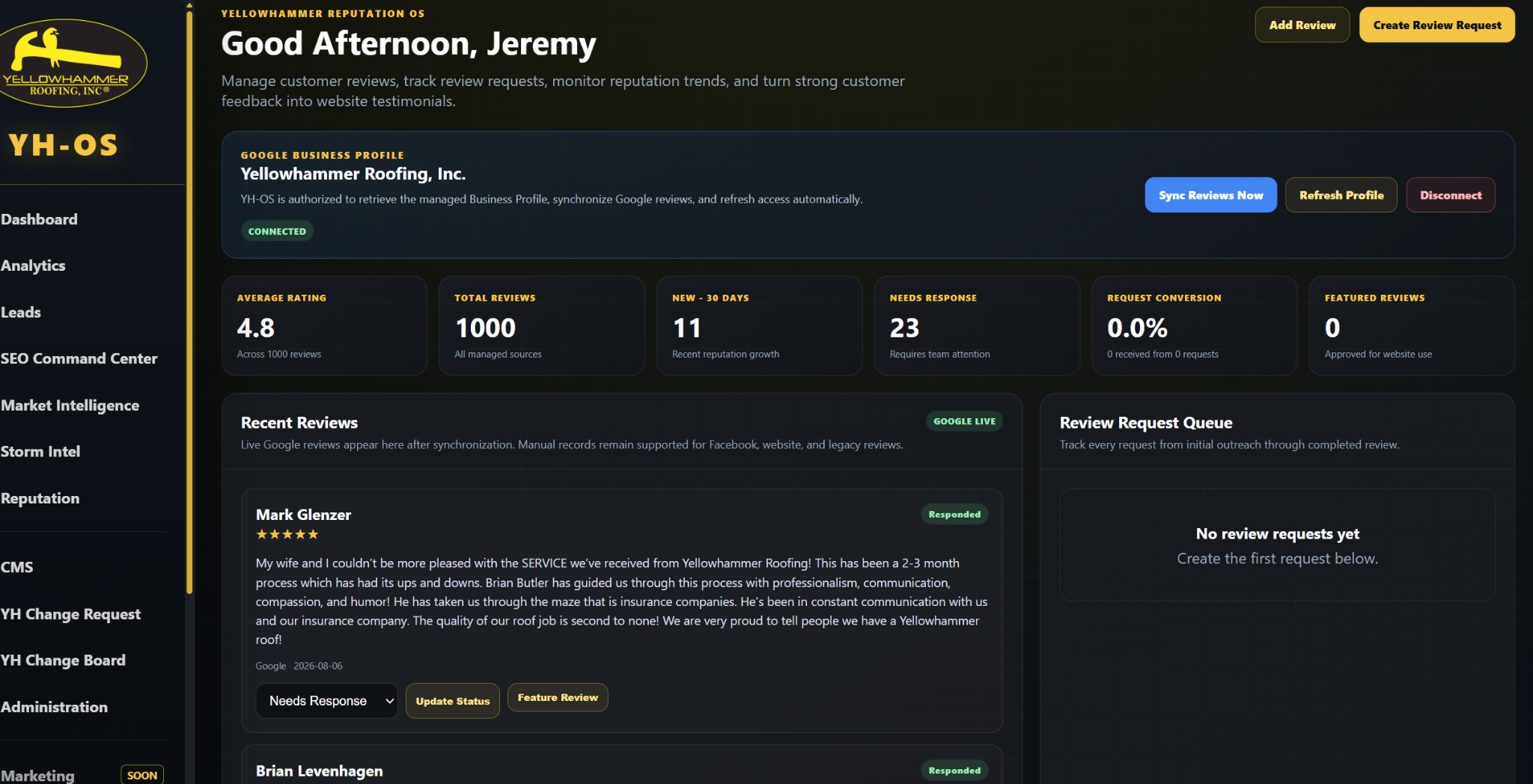The height and width of the screenshot is (784, 1533).
Task: Click the GOOGLE BUSINESS PROFILE label
Action: (x=323, y=156)
